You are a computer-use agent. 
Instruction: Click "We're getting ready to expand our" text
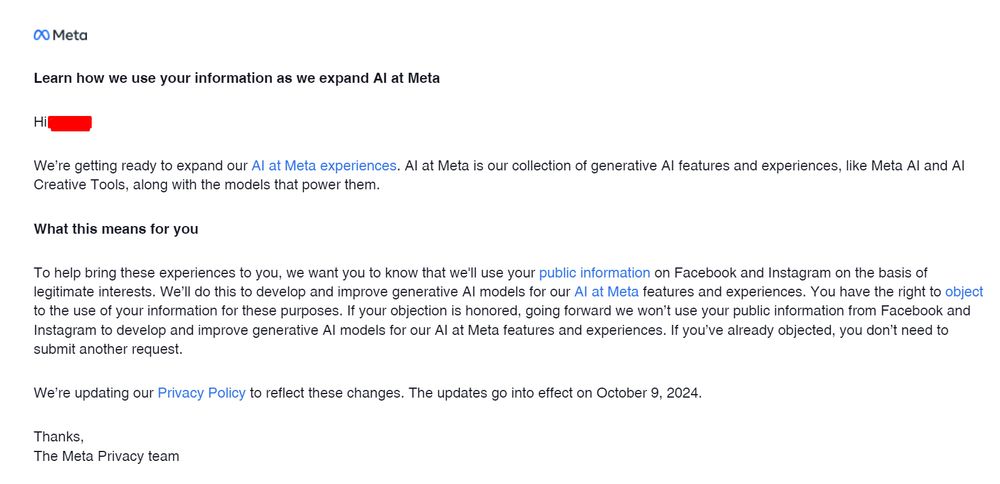tap(140, 166)
